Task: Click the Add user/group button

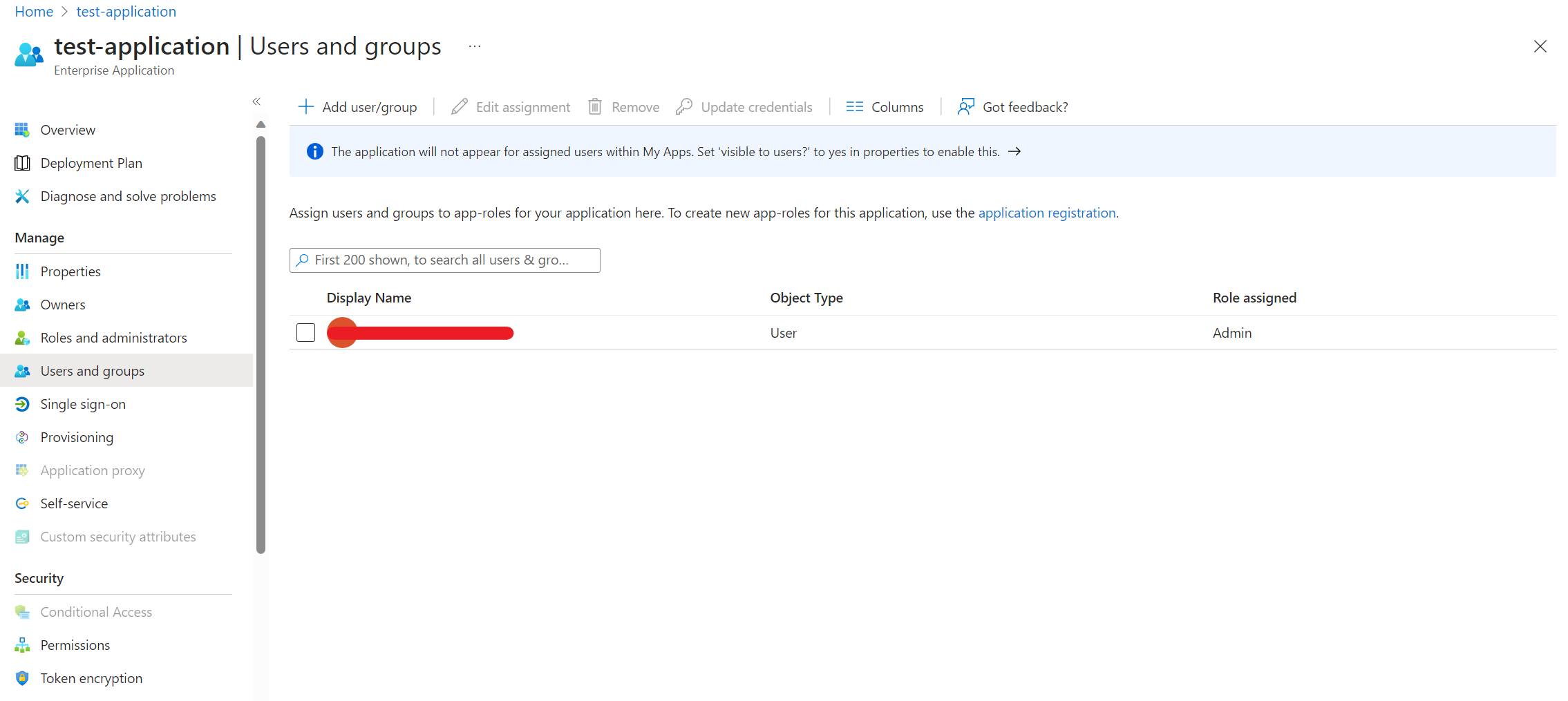Action: [358, 107]
